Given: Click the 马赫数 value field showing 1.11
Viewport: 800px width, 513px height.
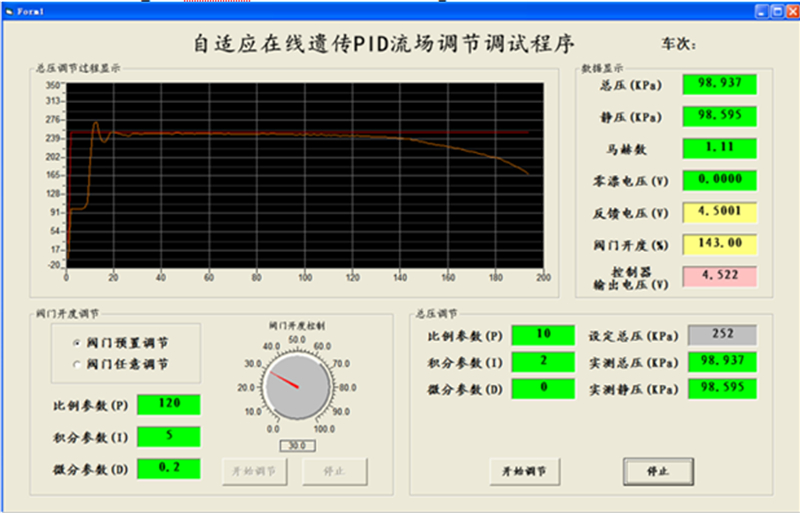Looking at the screenshot, I should coord(719,148).
